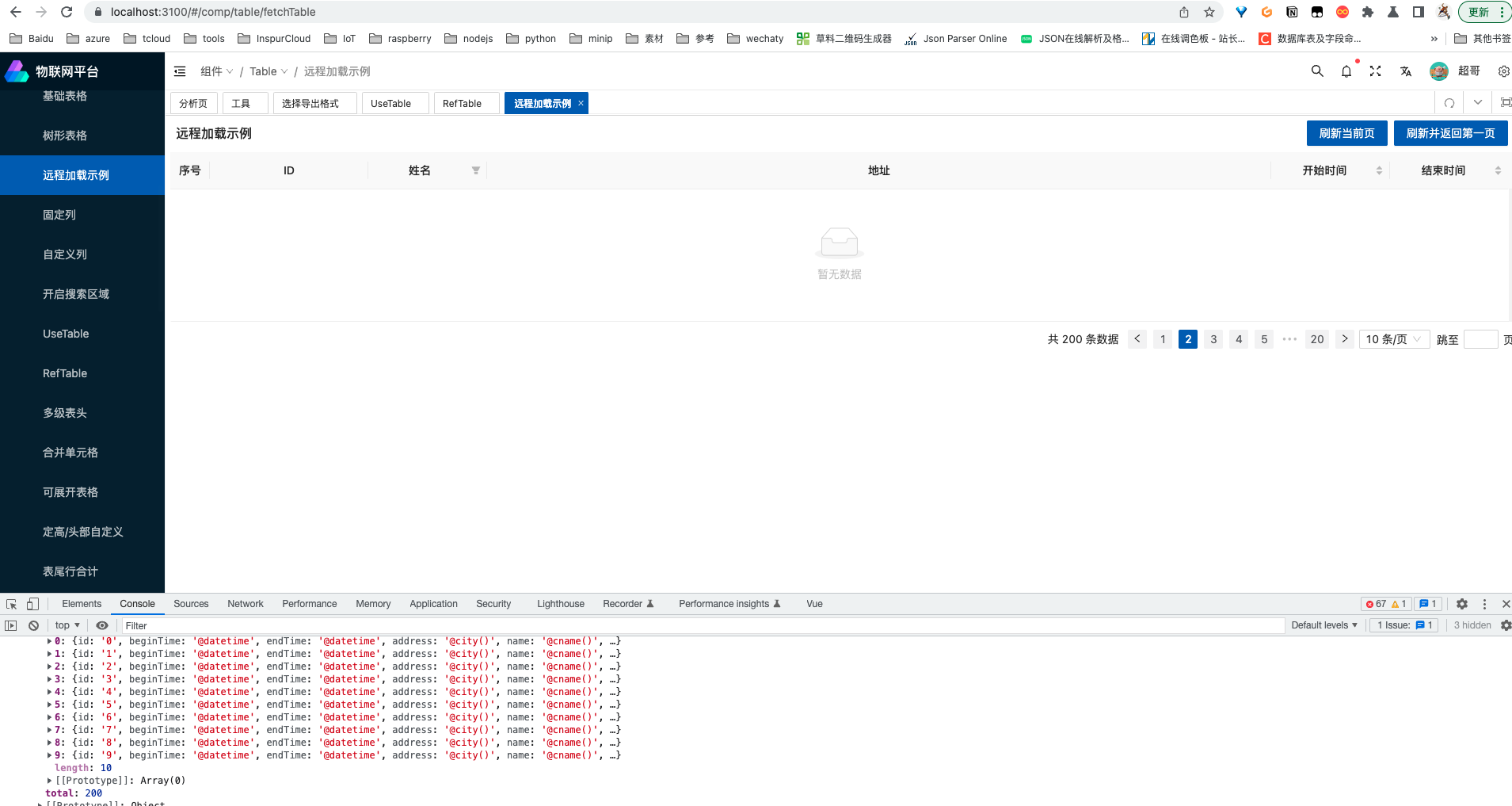Expand console array item 5

coord(49,705)
